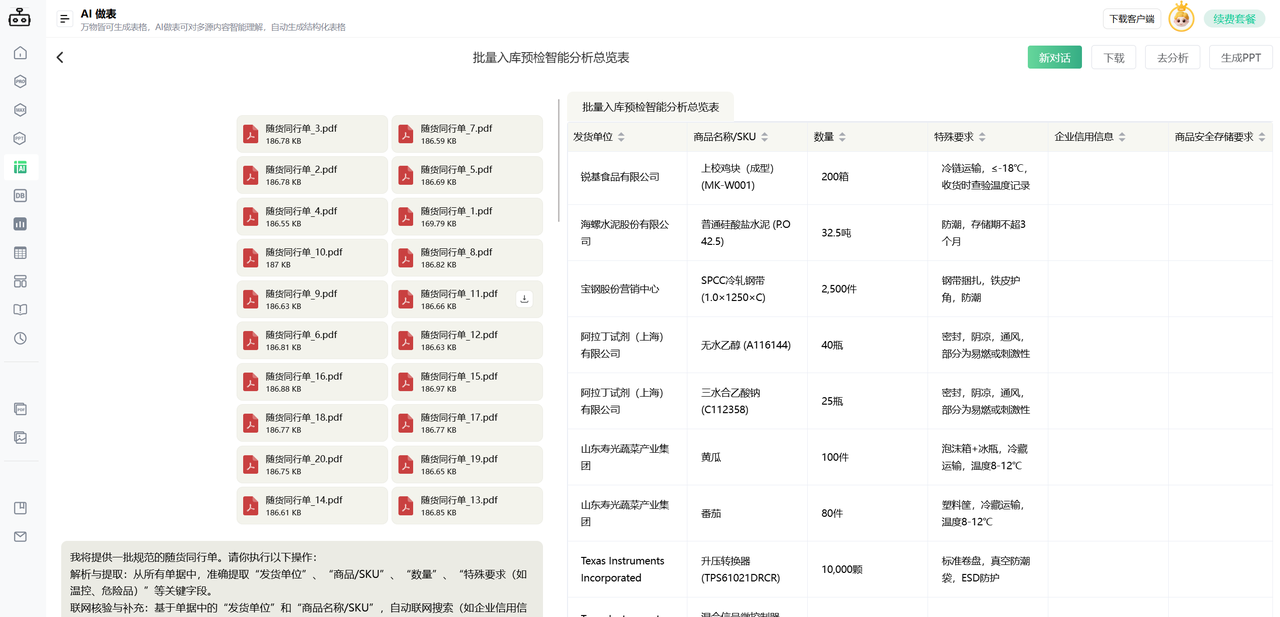Click the back chevron next to the page title
This screenshot has height=617, width=1280.
(x=59, y=57)
